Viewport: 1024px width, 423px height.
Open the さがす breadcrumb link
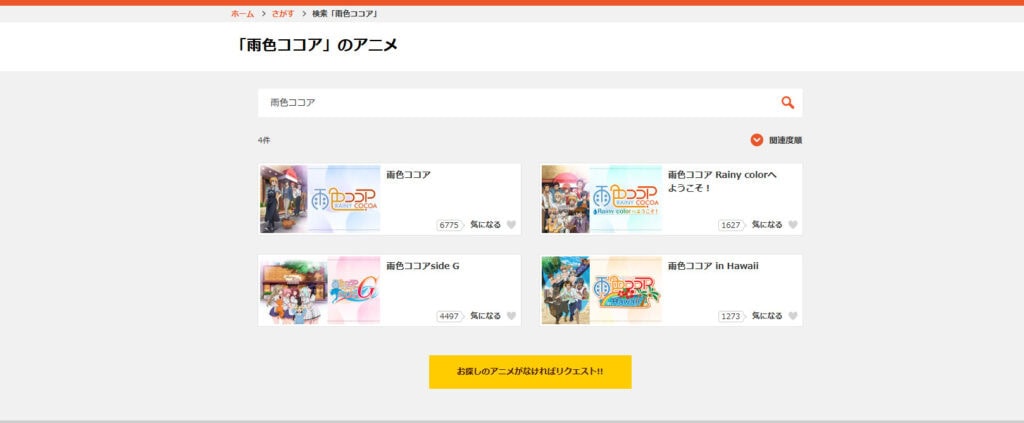[x=283, y=14]
